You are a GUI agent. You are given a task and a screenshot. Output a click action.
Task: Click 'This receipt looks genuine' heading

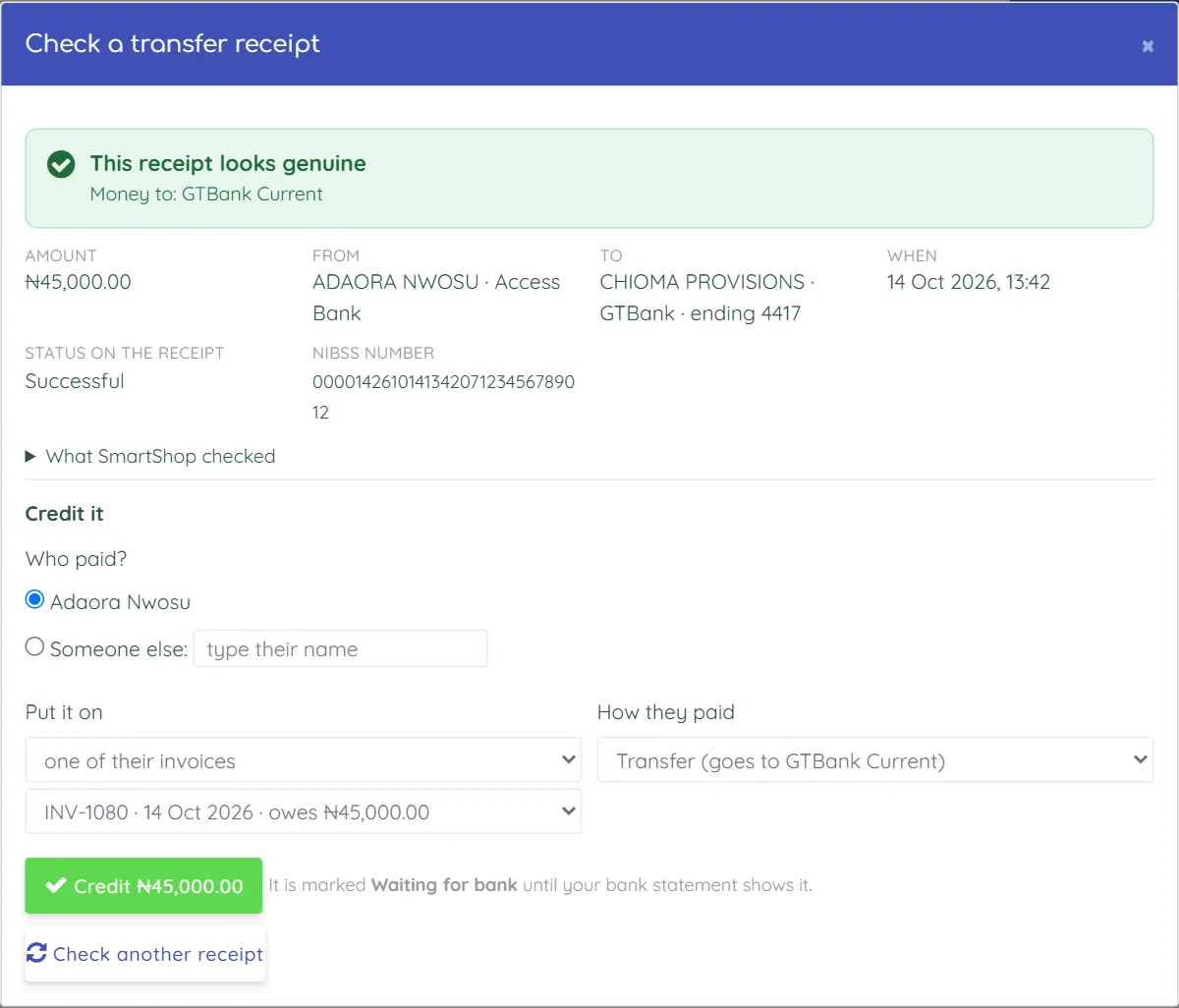pos(228,163)
